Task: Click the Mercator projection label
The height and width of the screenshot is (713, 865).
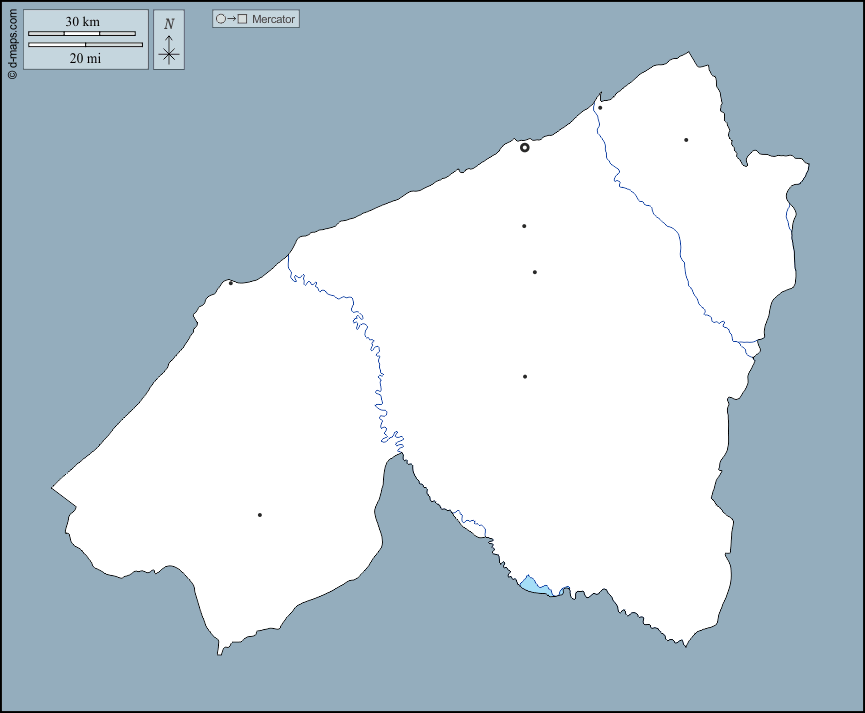Action: [273, 19]
